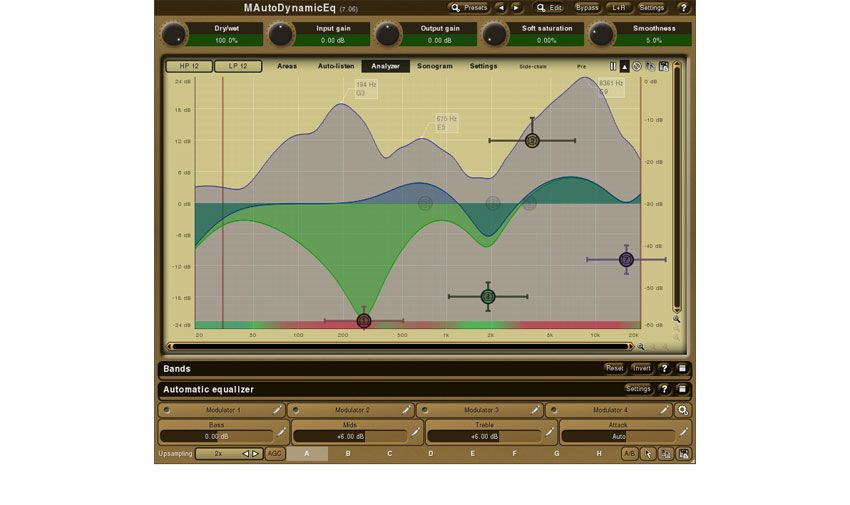Edit Treble multiparameter pencil icon
The height and width of the screenshot is (505, 850).
click(549, 432)
